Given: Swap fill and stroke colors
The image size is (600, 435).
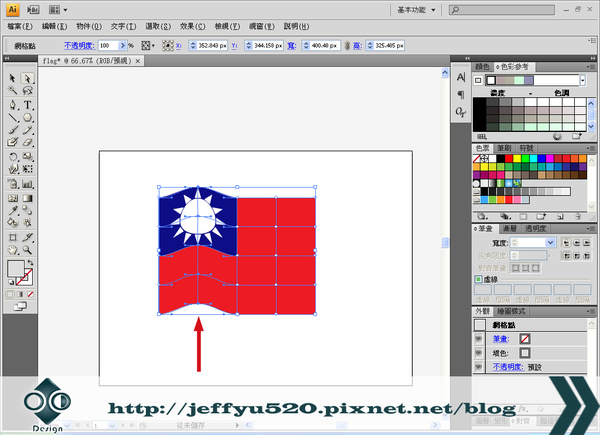Looking at the screenshot, I should pos(30,263).
